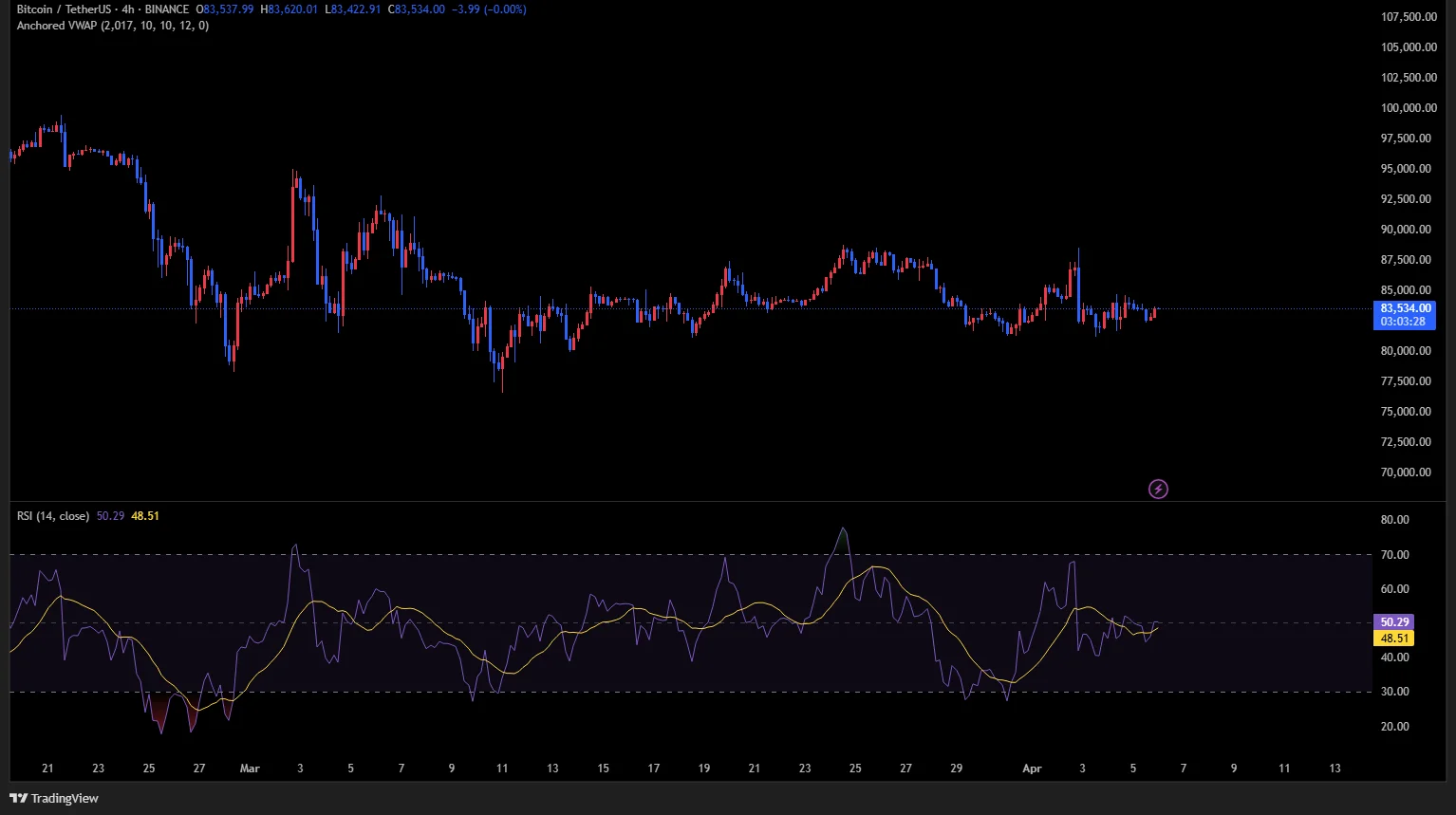Click the 92,500.00 price scale label
Screen dimensions: 1456x815
tap(1406, 199)
